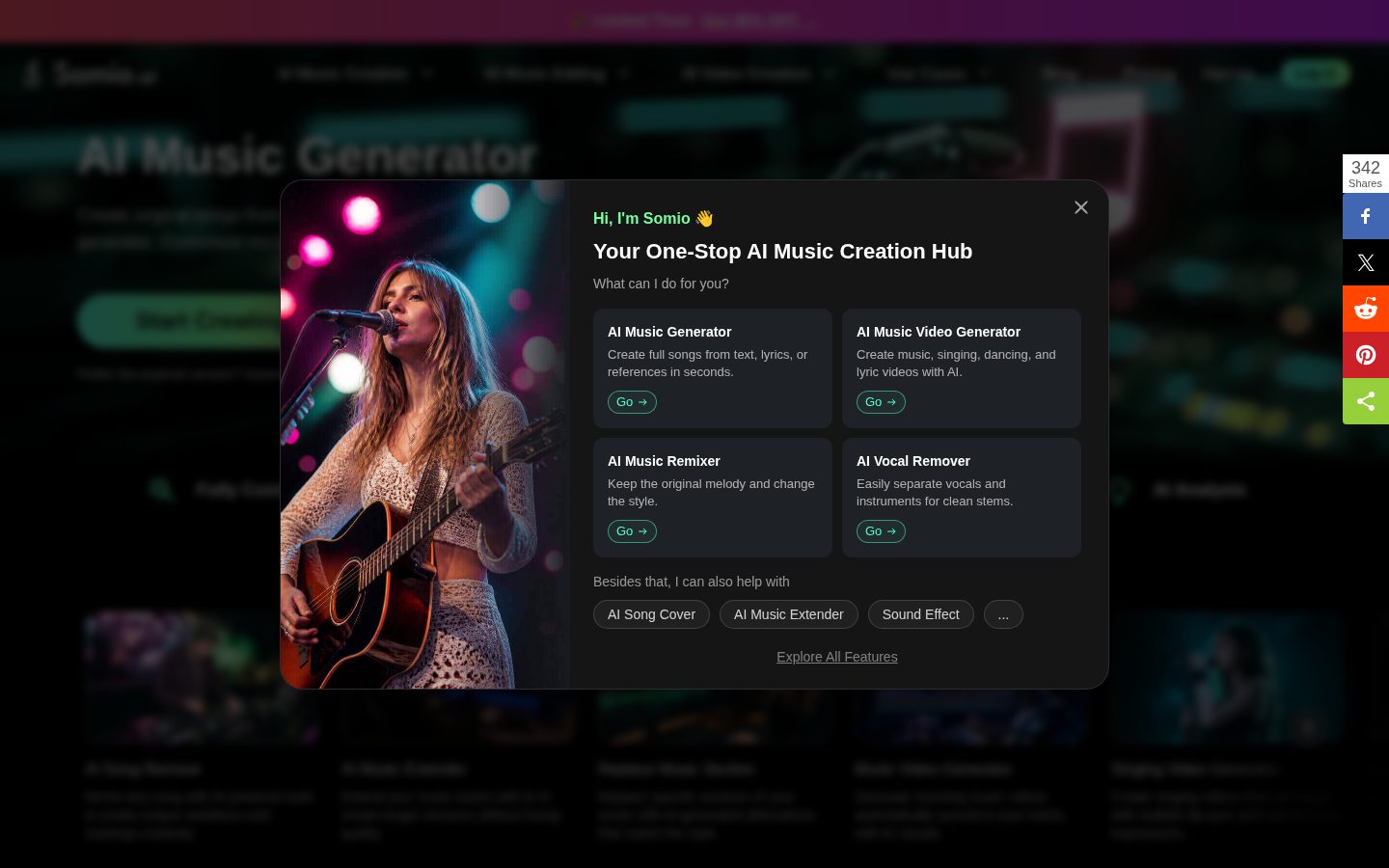Share the page on X (Twitter)
The height and width of the screenshot is (868, 1389).
tap(1366, 262)
